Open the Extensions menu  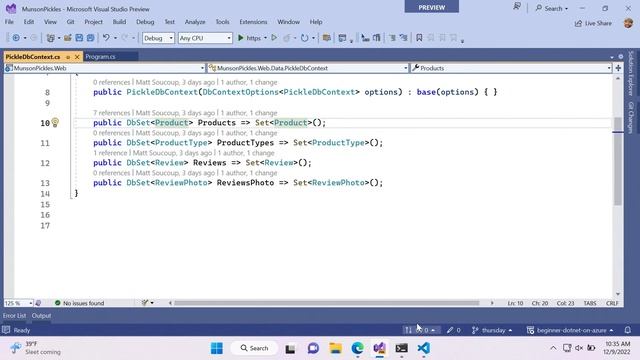pyautogui.click(x=253, y=22)
